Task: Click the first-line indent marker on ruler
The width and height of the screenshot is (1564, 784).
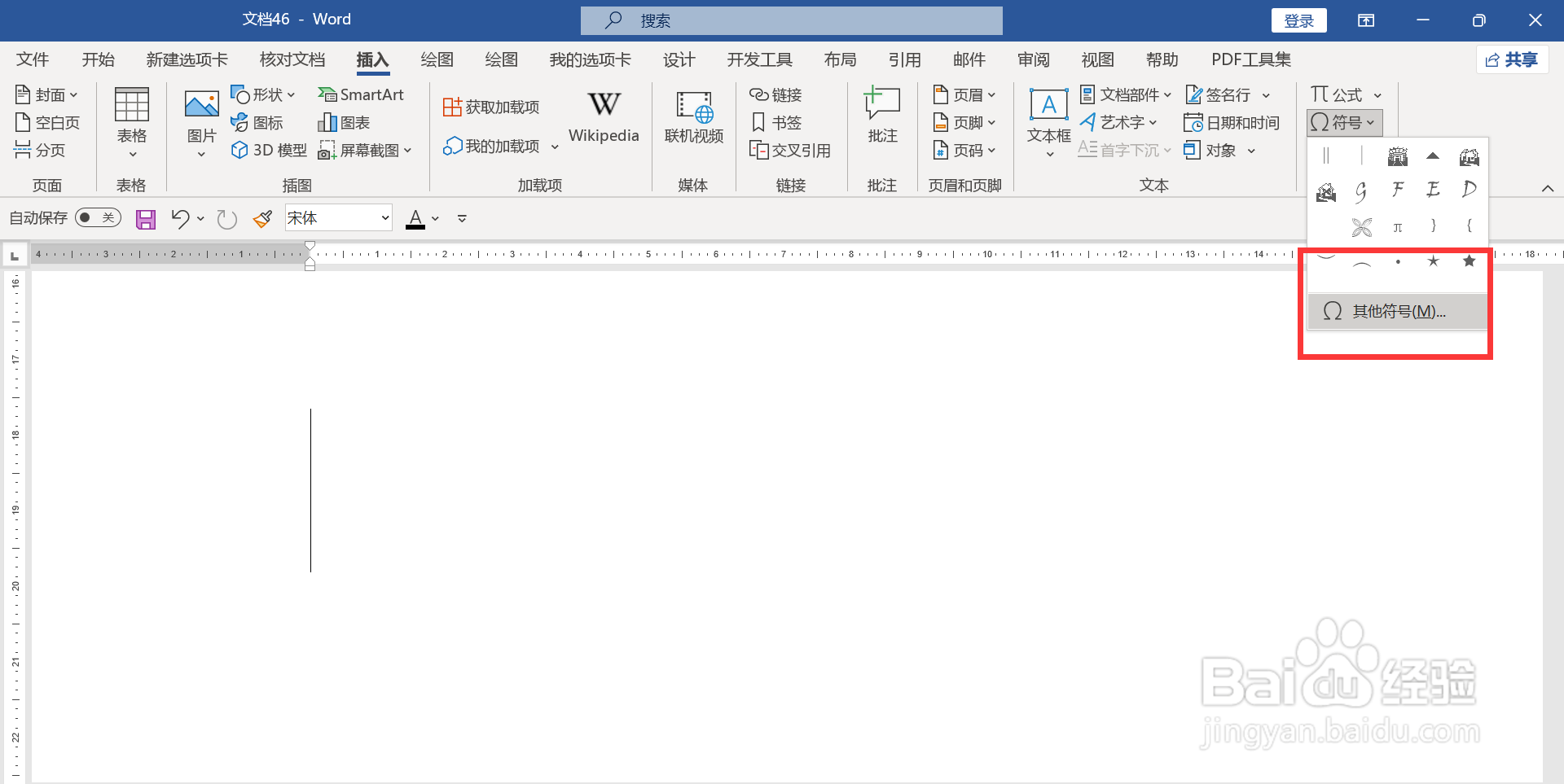Action: [x=310, y=246]
